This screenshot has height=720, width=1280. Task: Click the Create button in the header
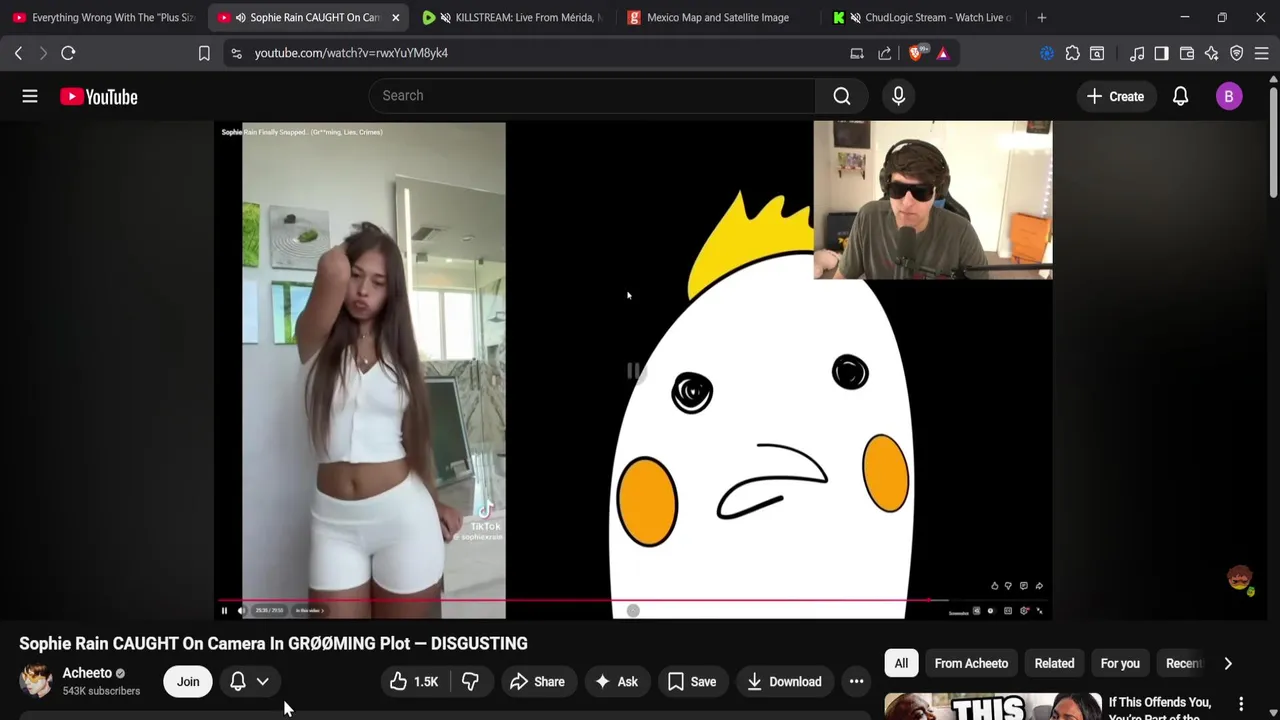(x=1115, y=96)
